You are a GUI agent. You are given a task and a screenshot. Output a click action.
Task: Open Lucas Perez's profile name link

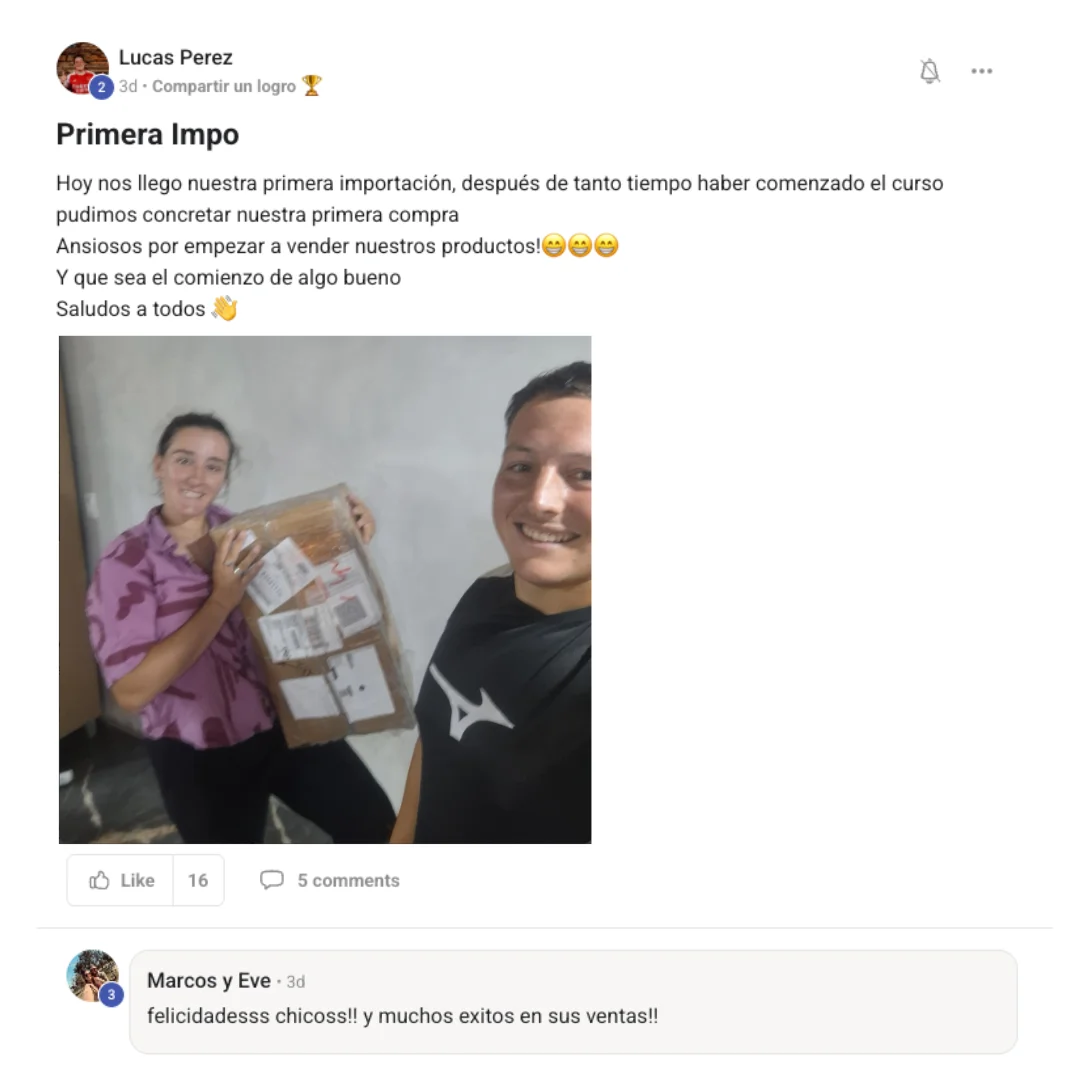(x=176, y=57)
